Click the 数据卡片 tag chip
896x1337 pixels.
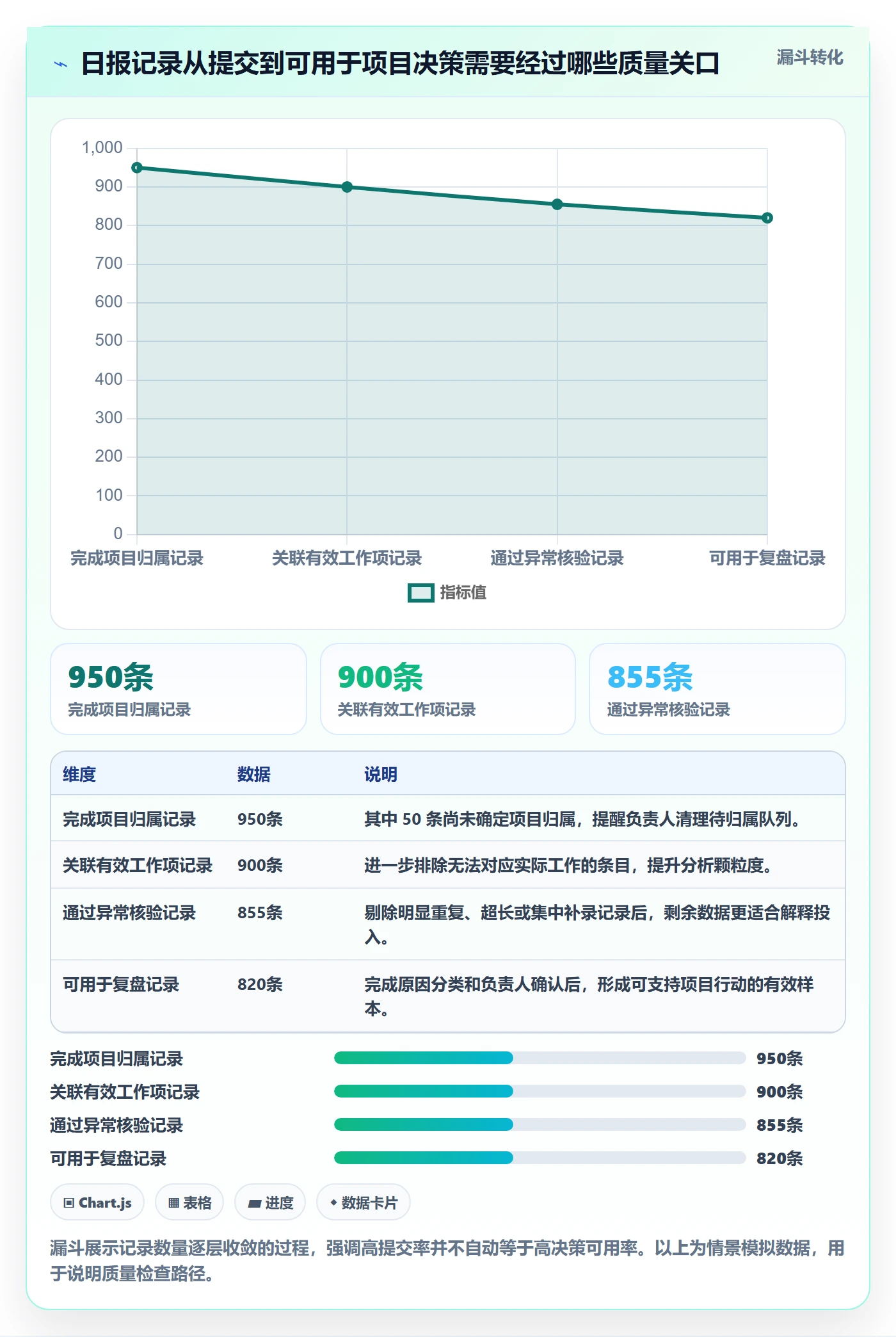pyautogui.click(x=364, y=1203)
